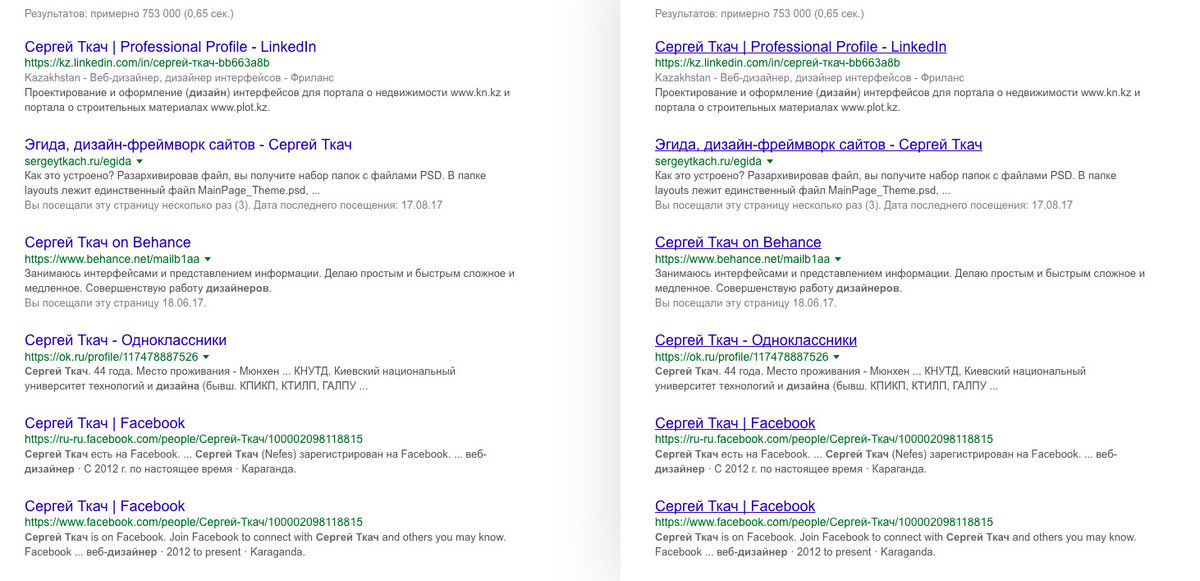Open non-underlined 'Эгида, дизайн-фреймворк сайтов' left result
Screen dimensions: 1200x581
[x=188, y=145]
